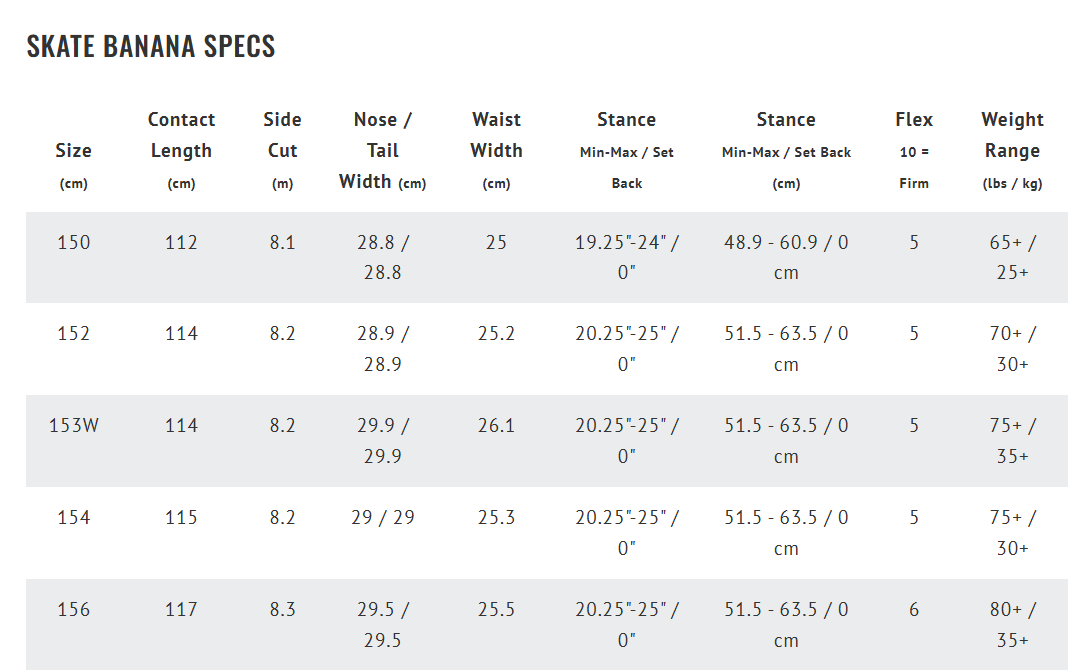Click the 19.25"-24" stance value

coord(626,257)
